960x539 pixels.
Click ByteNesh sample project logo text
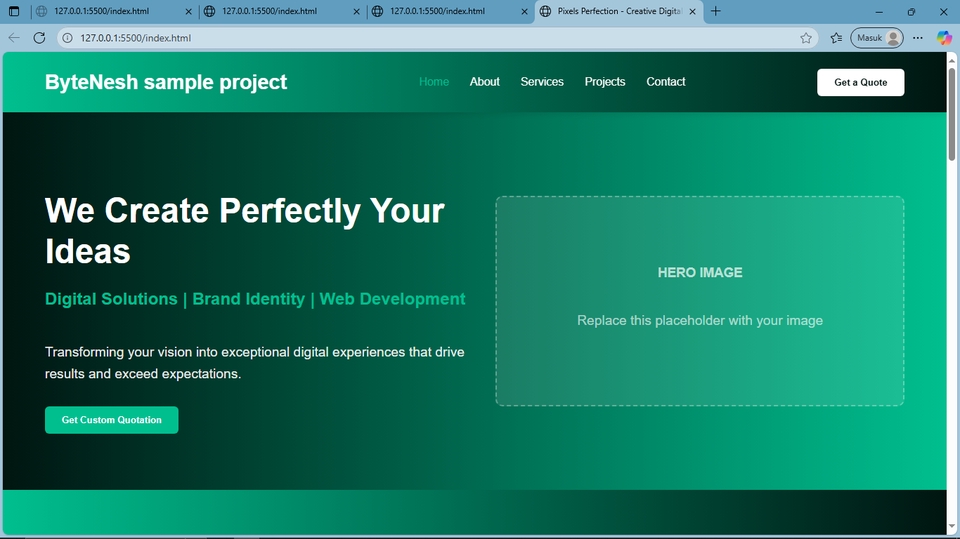pyautogui.click(x=166, y=82)
